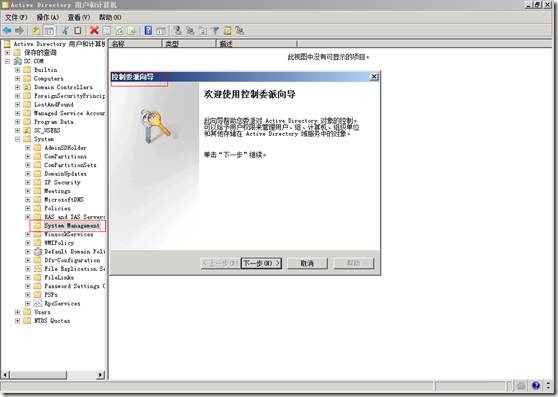Click the scissors Cut icon

(x=65, y=31)
